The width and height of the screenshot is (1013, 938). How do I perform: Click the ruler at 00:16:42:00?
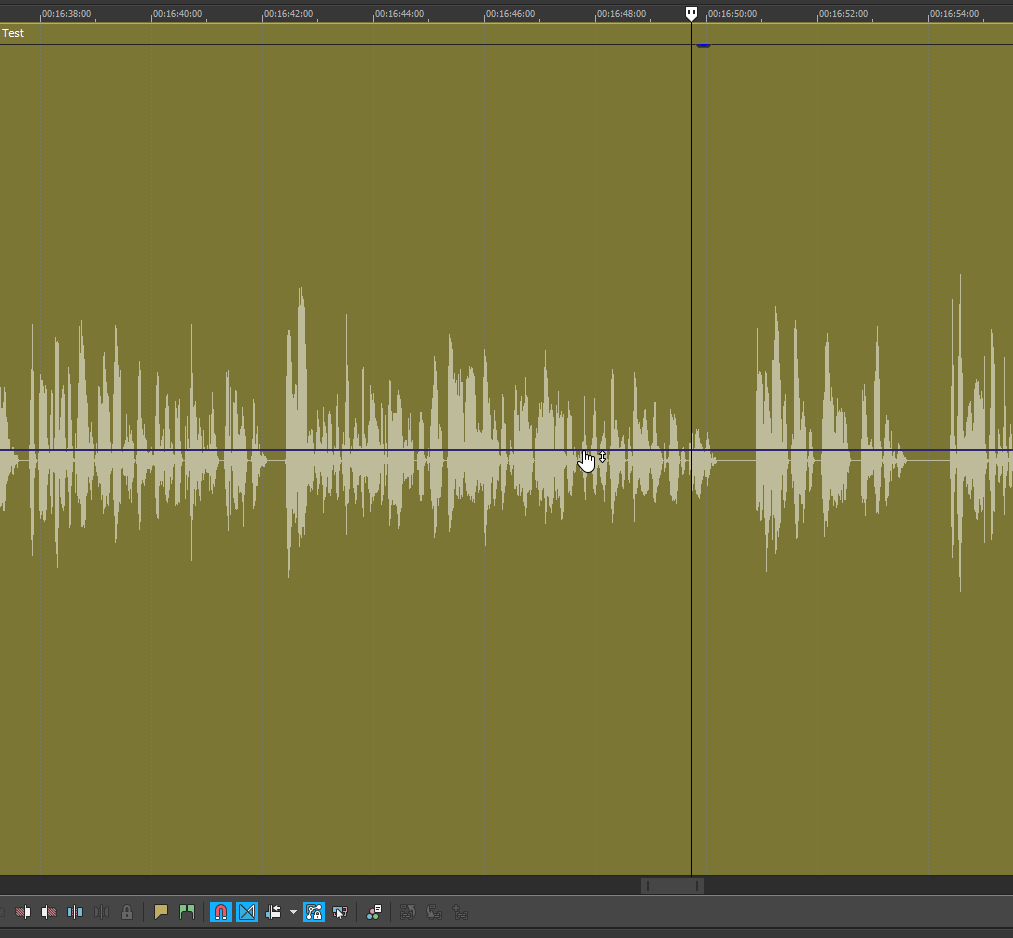(x=263, y=14)
